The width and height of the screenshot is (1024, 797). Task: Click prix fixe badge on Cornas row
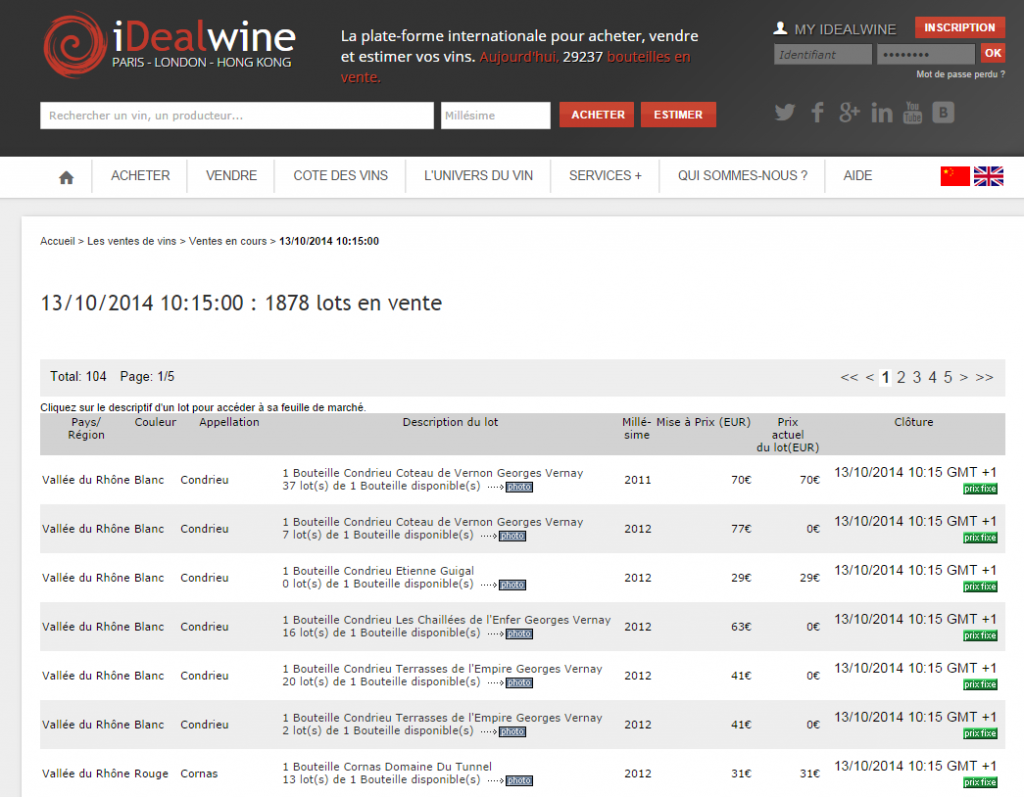[x=980, y=783]
